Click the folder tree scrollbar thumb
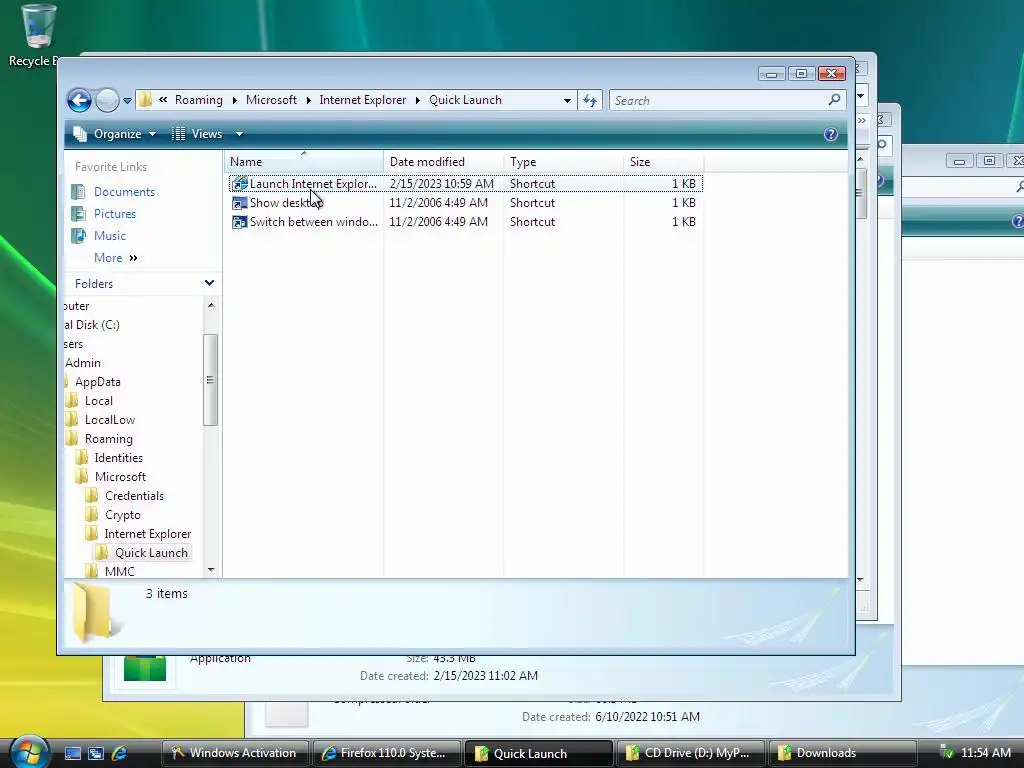This screenshot has width=1024, height=768. tap(210, 379)
